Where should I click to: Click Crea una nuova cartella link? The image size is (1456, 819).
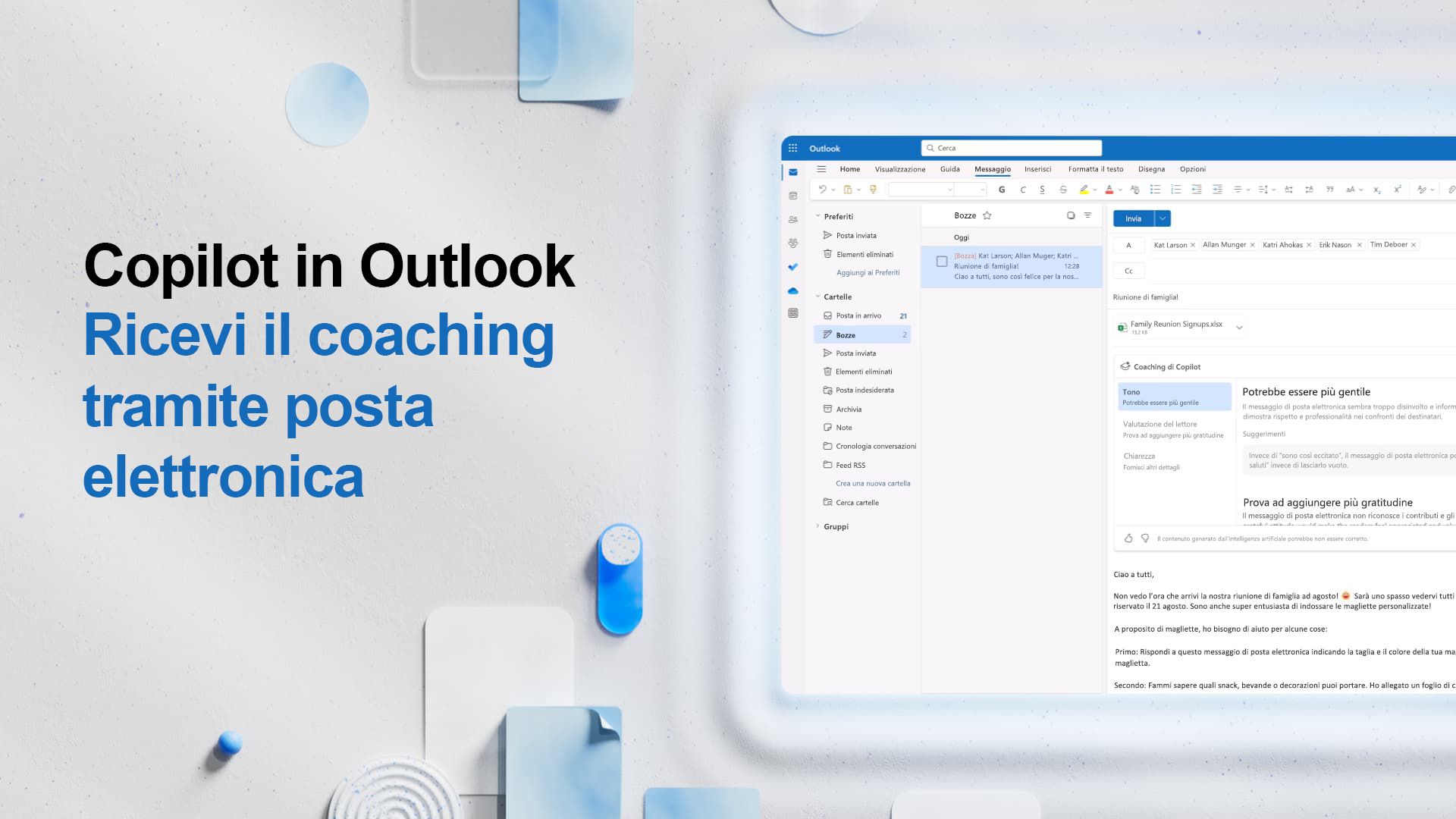[873, 483]
